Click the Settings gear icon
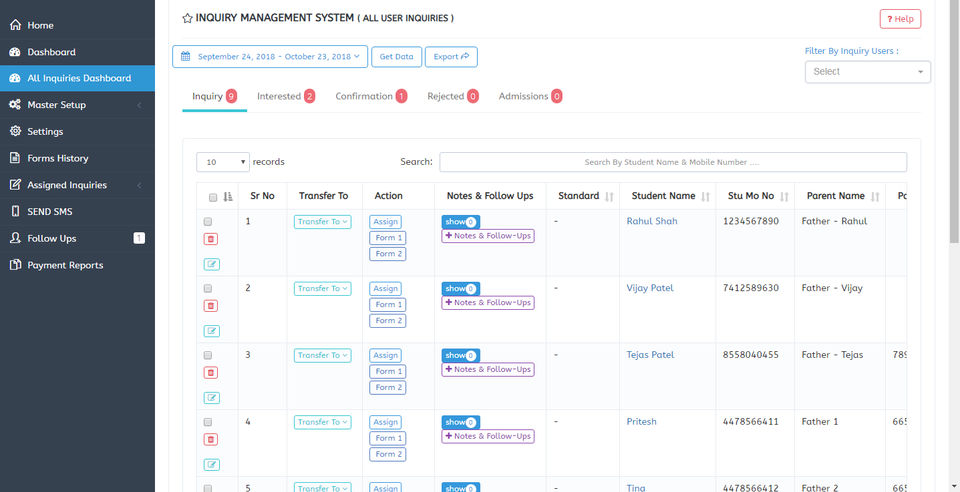The height and width of the screenshot is (492, 960). (x=15, y=132)
